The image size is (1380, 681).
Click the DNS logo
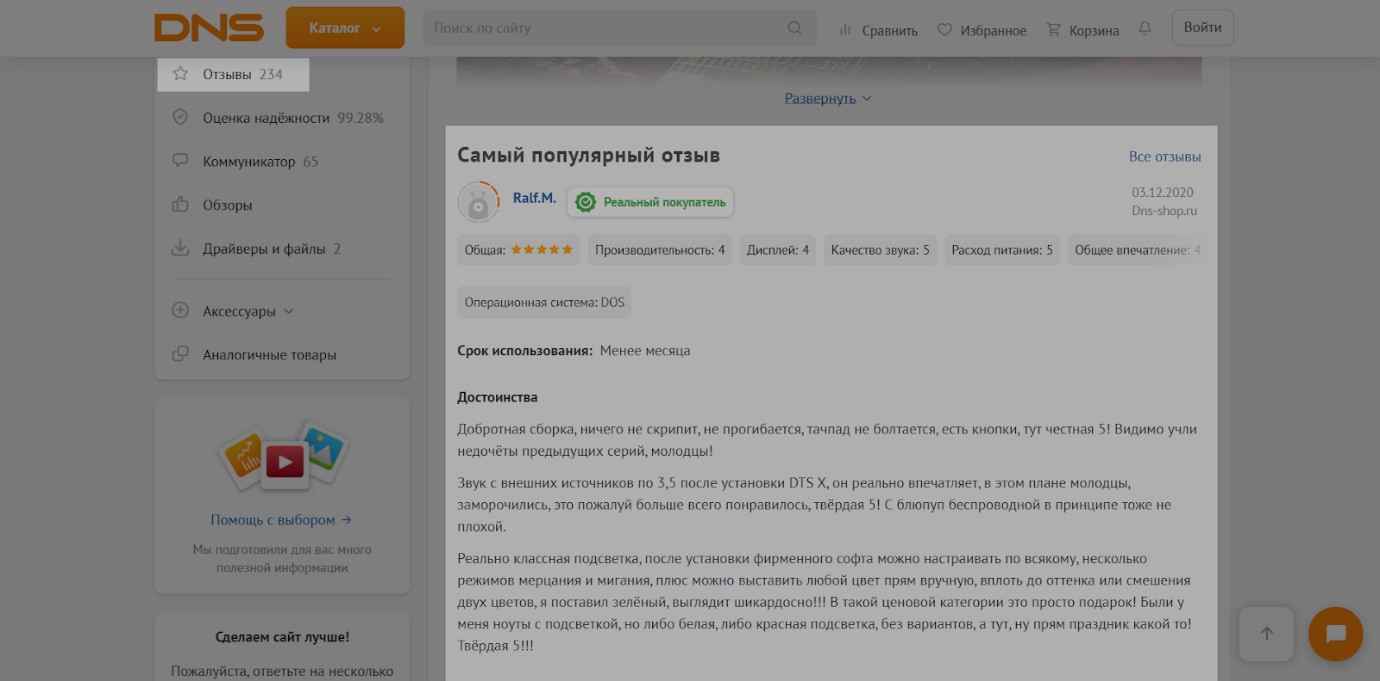coord(209,28)
